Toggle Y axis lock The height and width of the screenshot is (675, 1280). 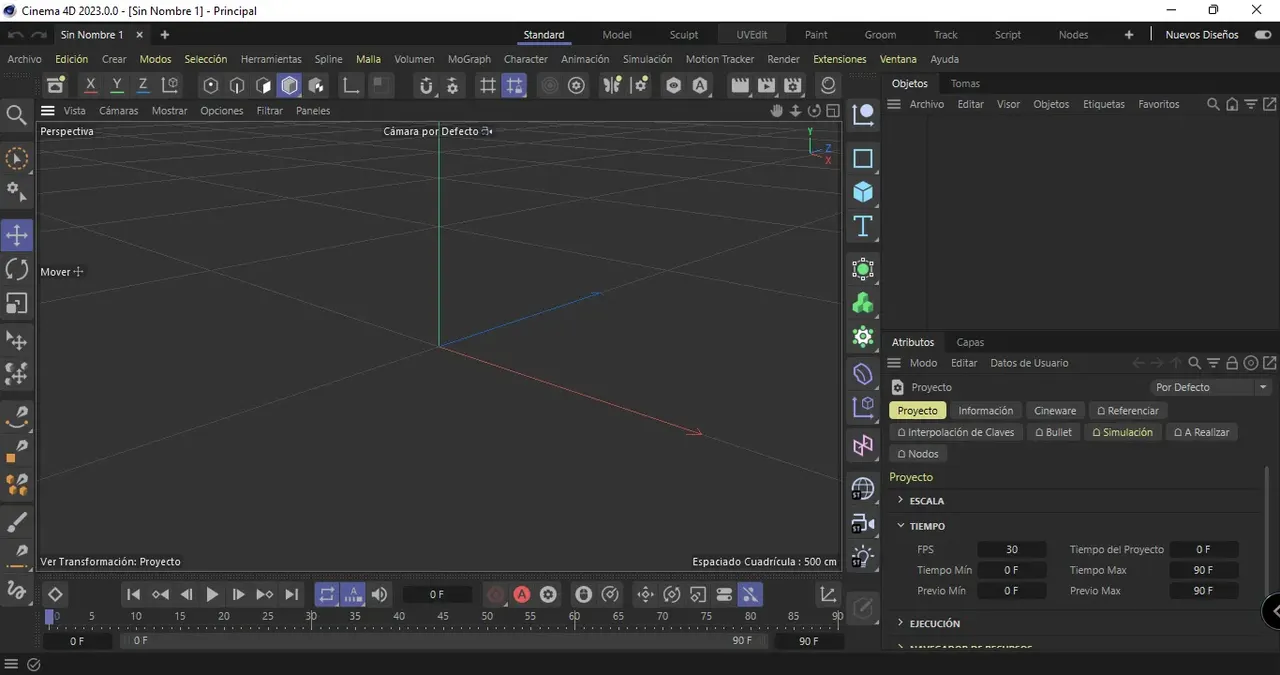coord(117,86)
